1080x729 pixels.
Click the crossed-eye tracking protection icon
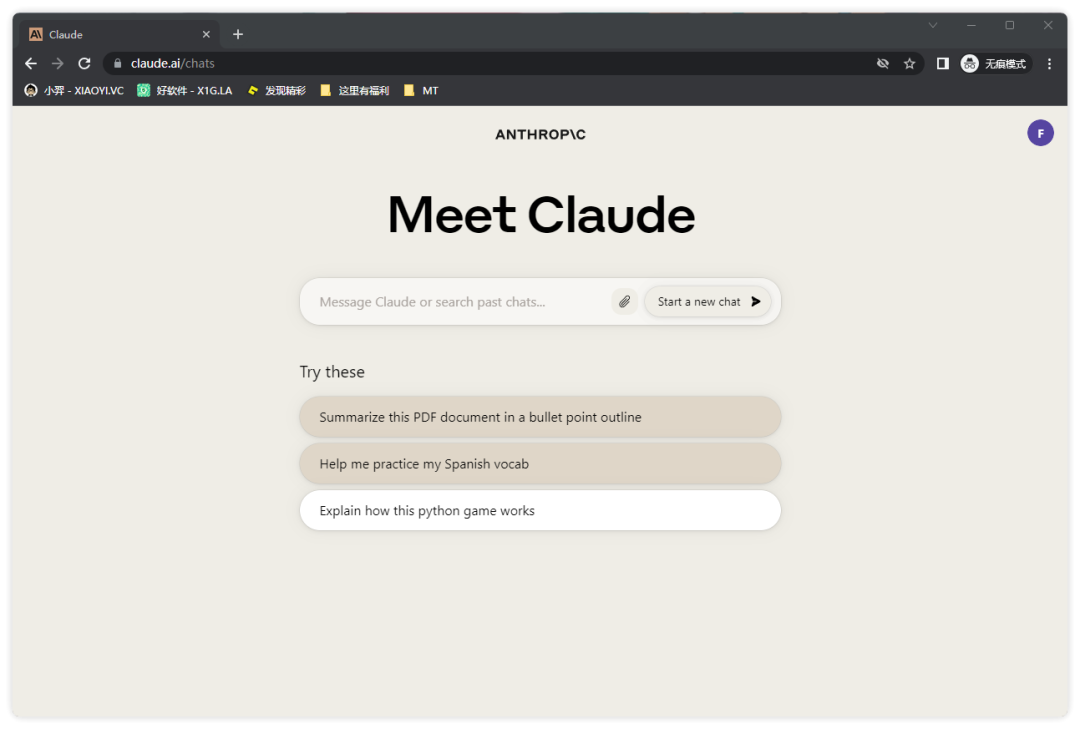(x=882, y=63)
